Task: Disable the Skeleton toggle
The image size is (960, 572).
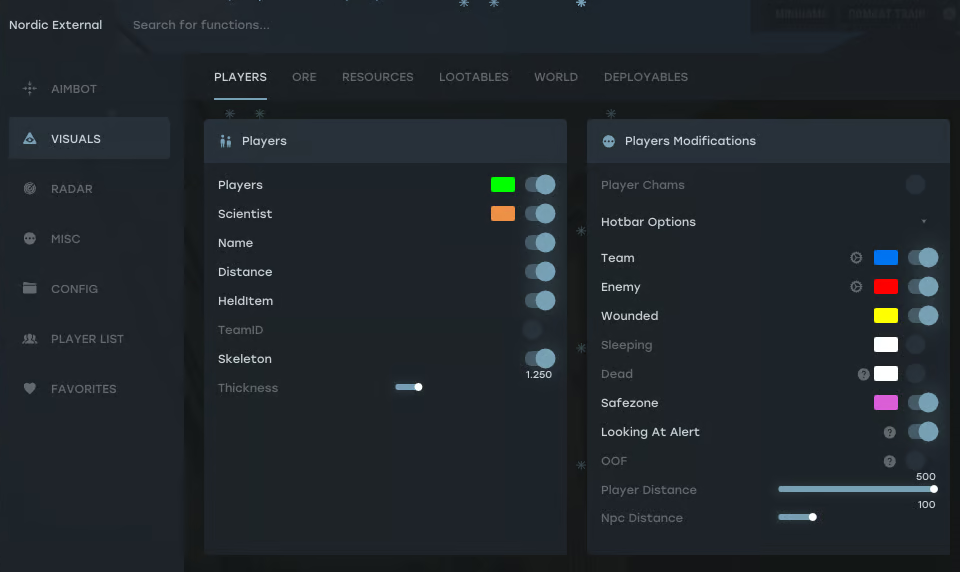Action: tap(540, 358)
